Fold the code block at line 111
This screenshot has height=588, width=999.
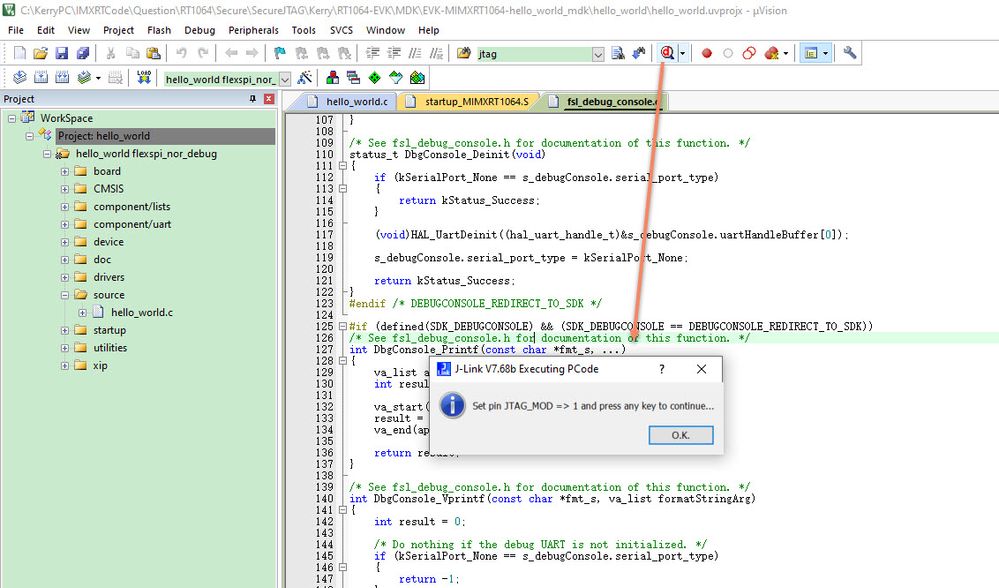coord(343,166)
